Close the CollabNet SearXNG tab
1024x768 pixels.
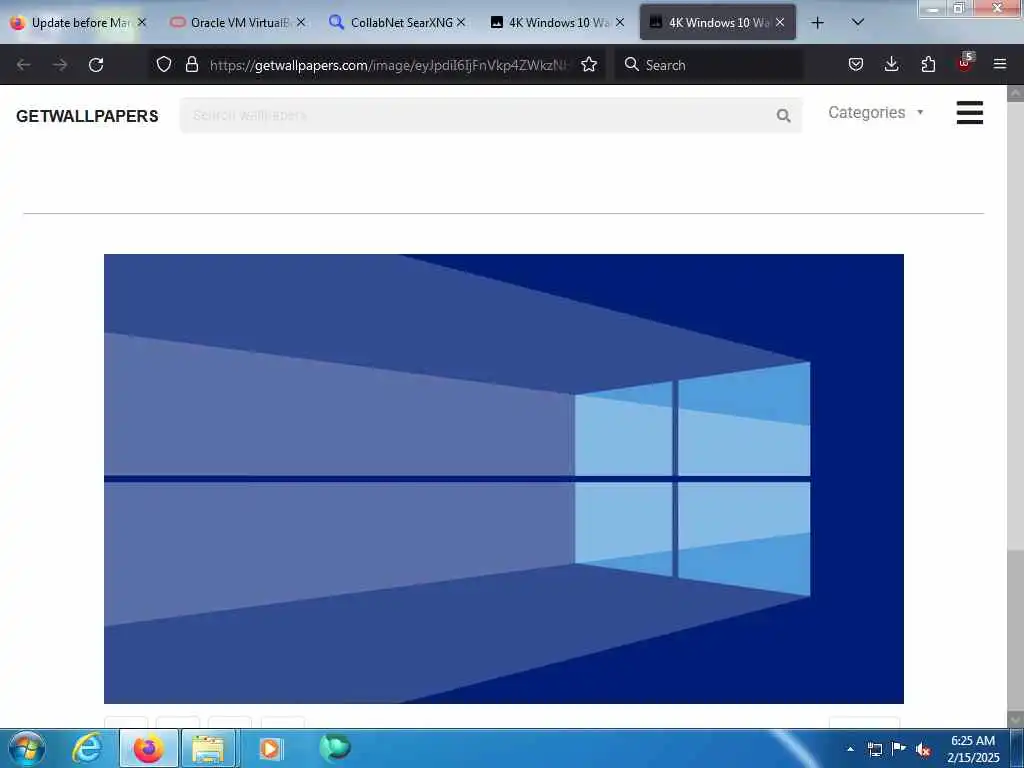click(x=461, y=22)
